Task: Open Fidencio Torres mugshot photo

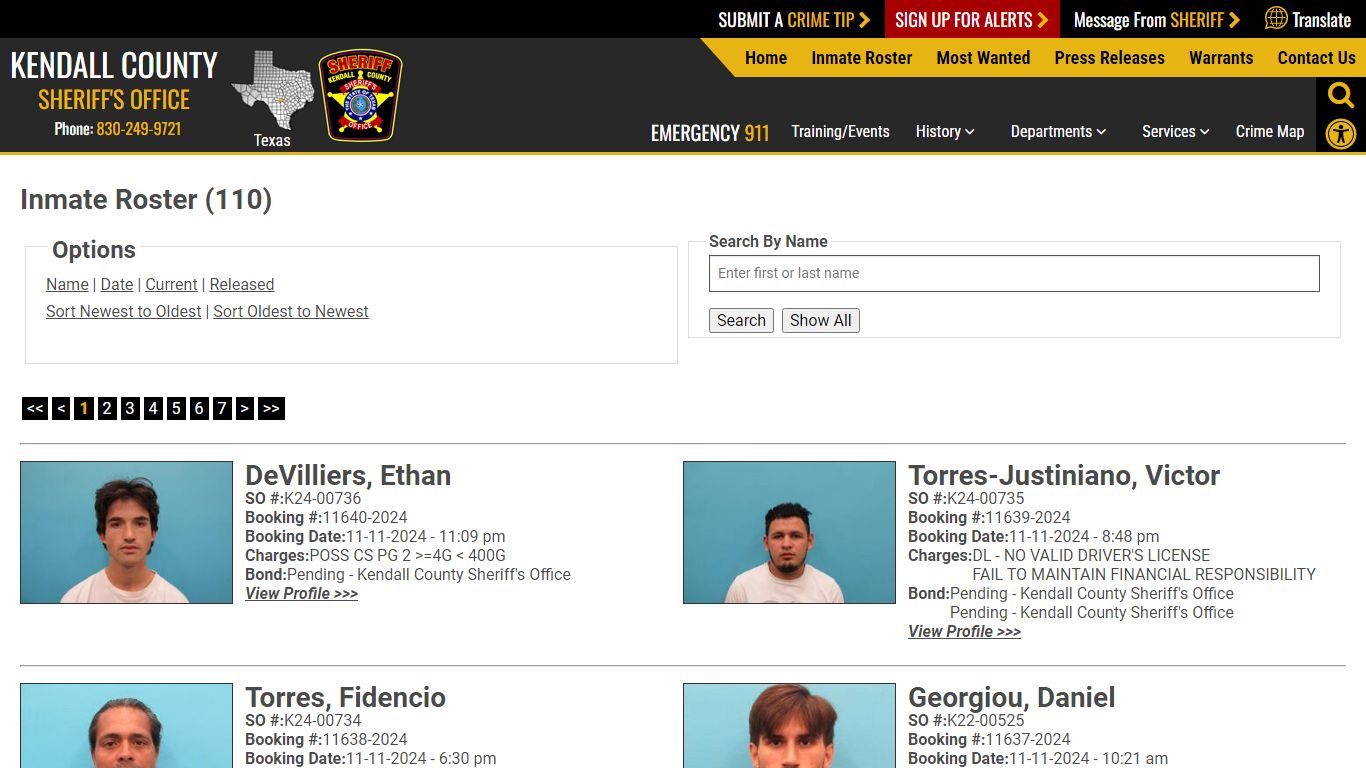Action: pyautogui.click(x=126, y=726)
